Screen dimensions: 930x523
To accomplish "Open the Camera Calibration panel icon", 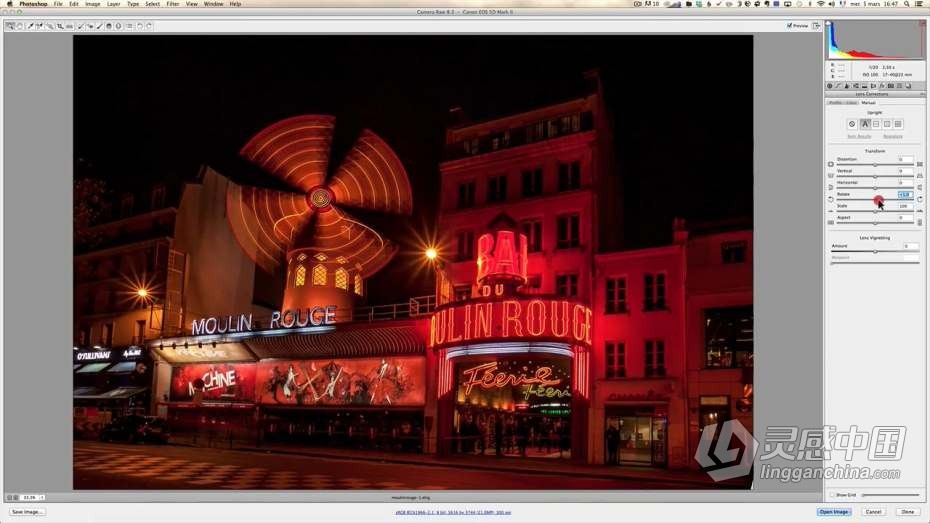I will click(891, 85).
